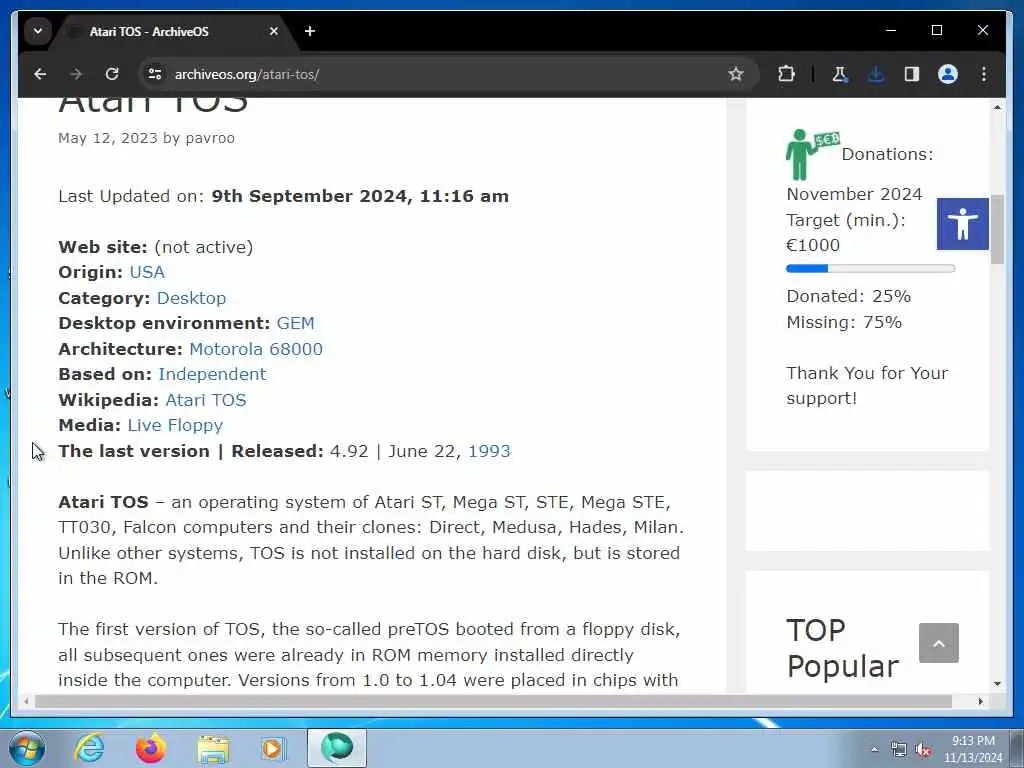Open Chrome Labs flask icon
Viewport: 1024px width, 768px height.
tap(840, 74)
